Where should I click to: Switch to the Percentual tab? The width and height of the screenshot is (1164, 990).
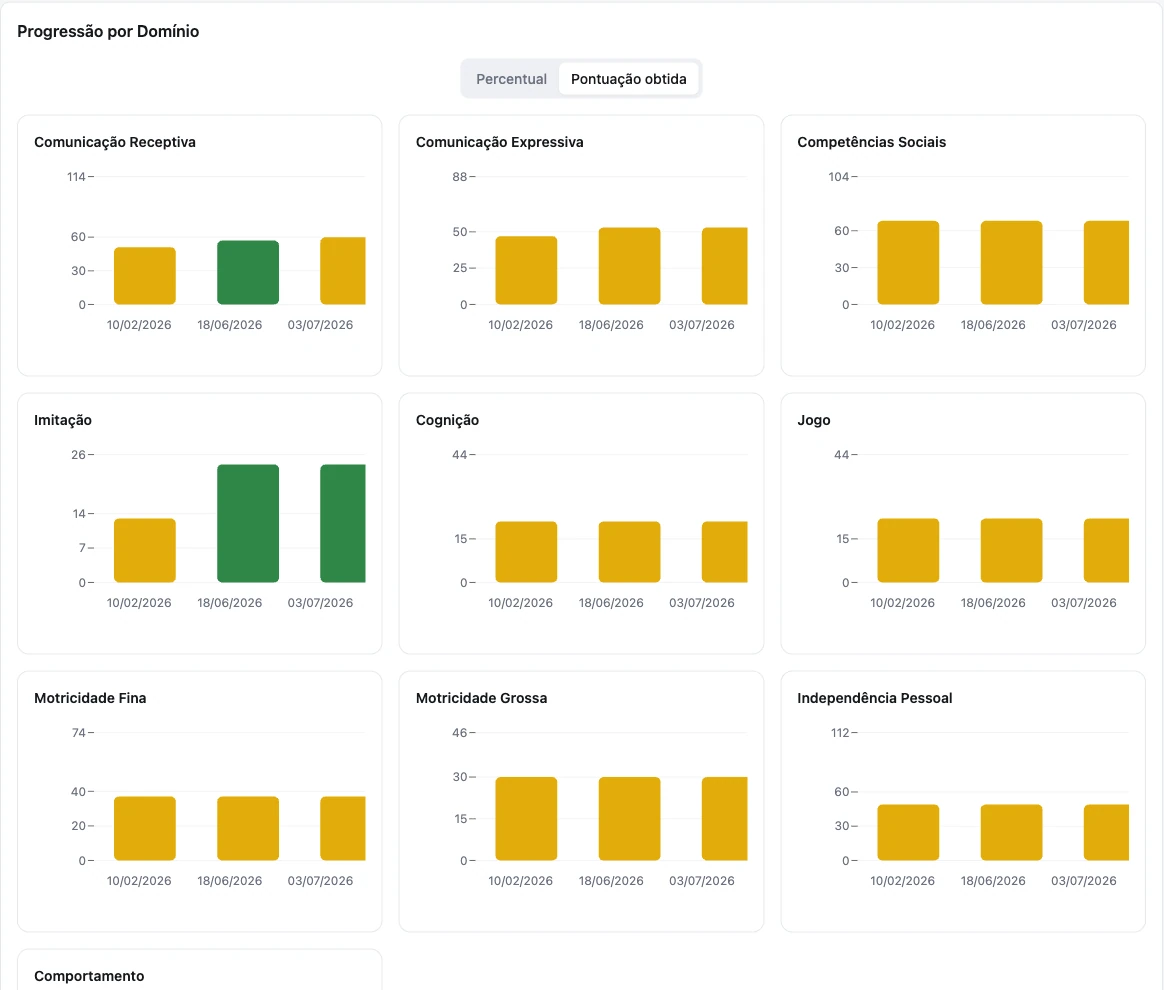pos(511,79)
